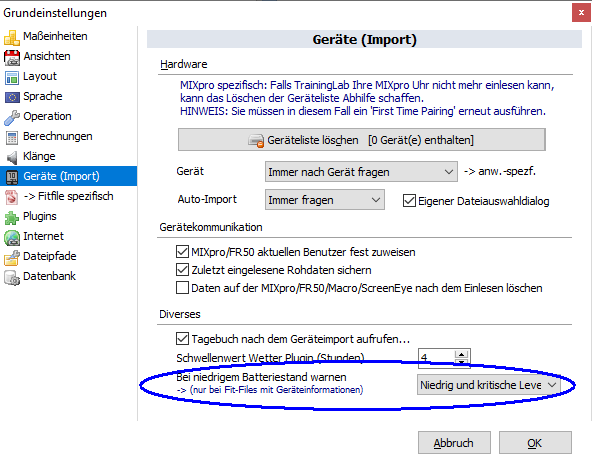592x462 pixels.
Task: Click the Abbruch button
Action: tap(454, 443)
